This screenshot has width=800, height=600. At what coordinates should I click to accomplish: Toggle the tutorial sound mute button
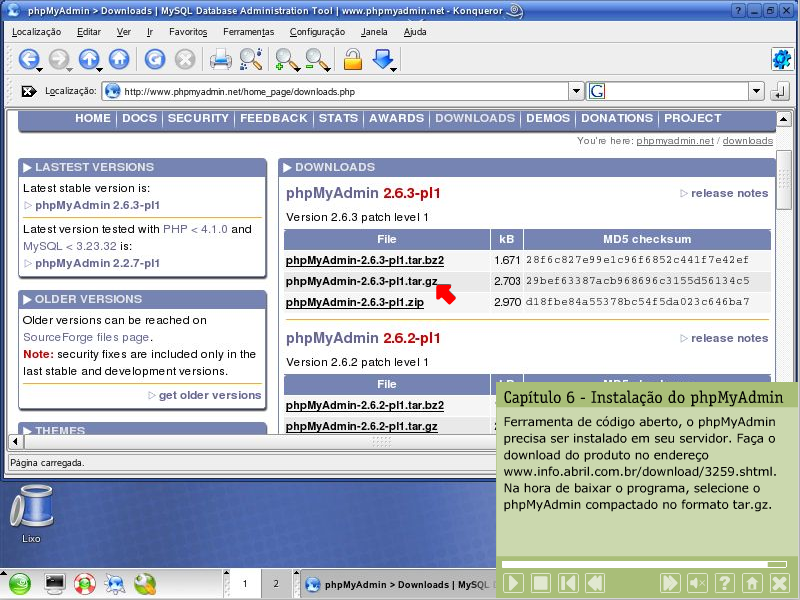coord(698,583)
